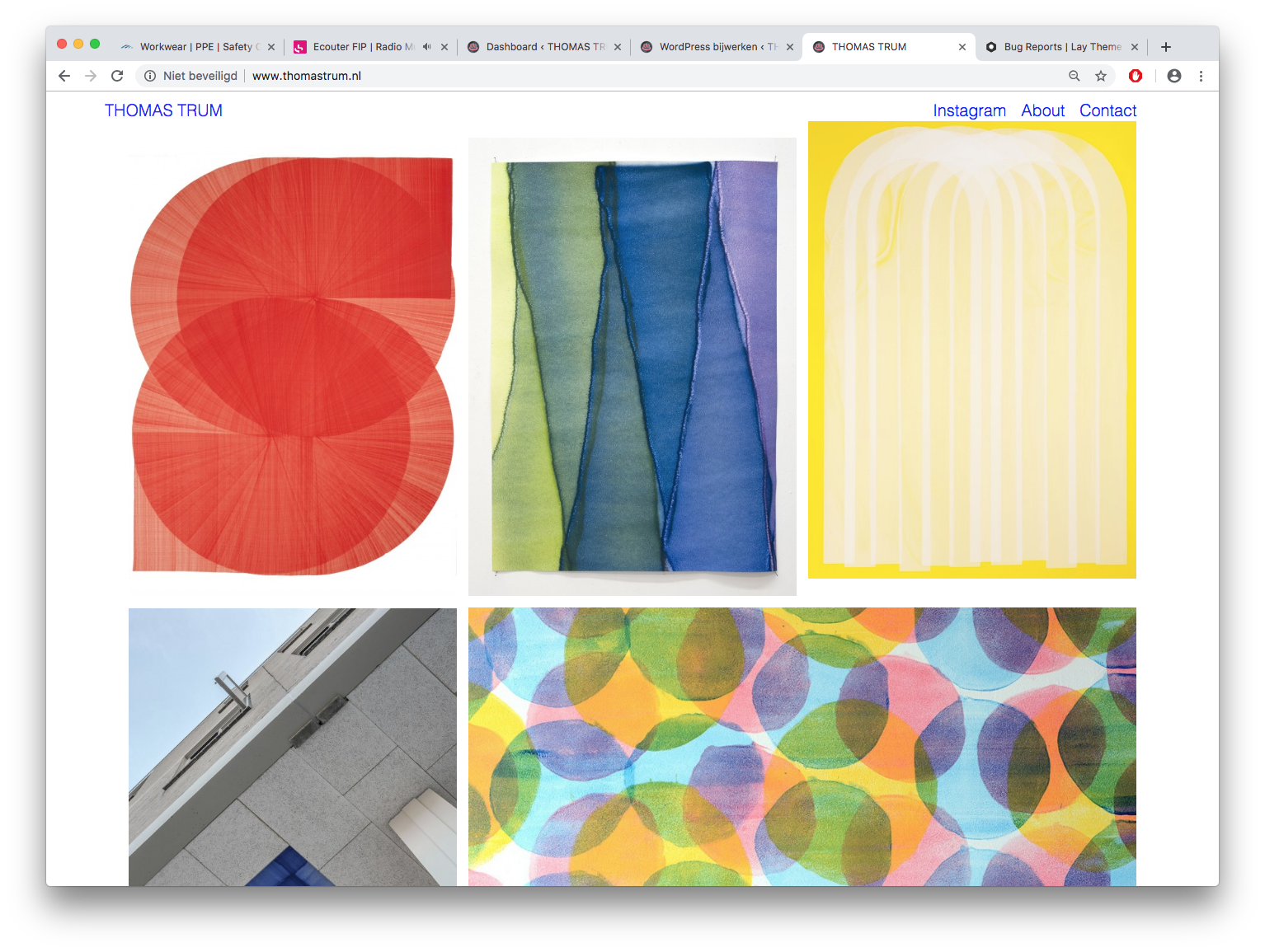Open the Instagram link
This screenshot has width=1265, height=952.
(969, 110)
